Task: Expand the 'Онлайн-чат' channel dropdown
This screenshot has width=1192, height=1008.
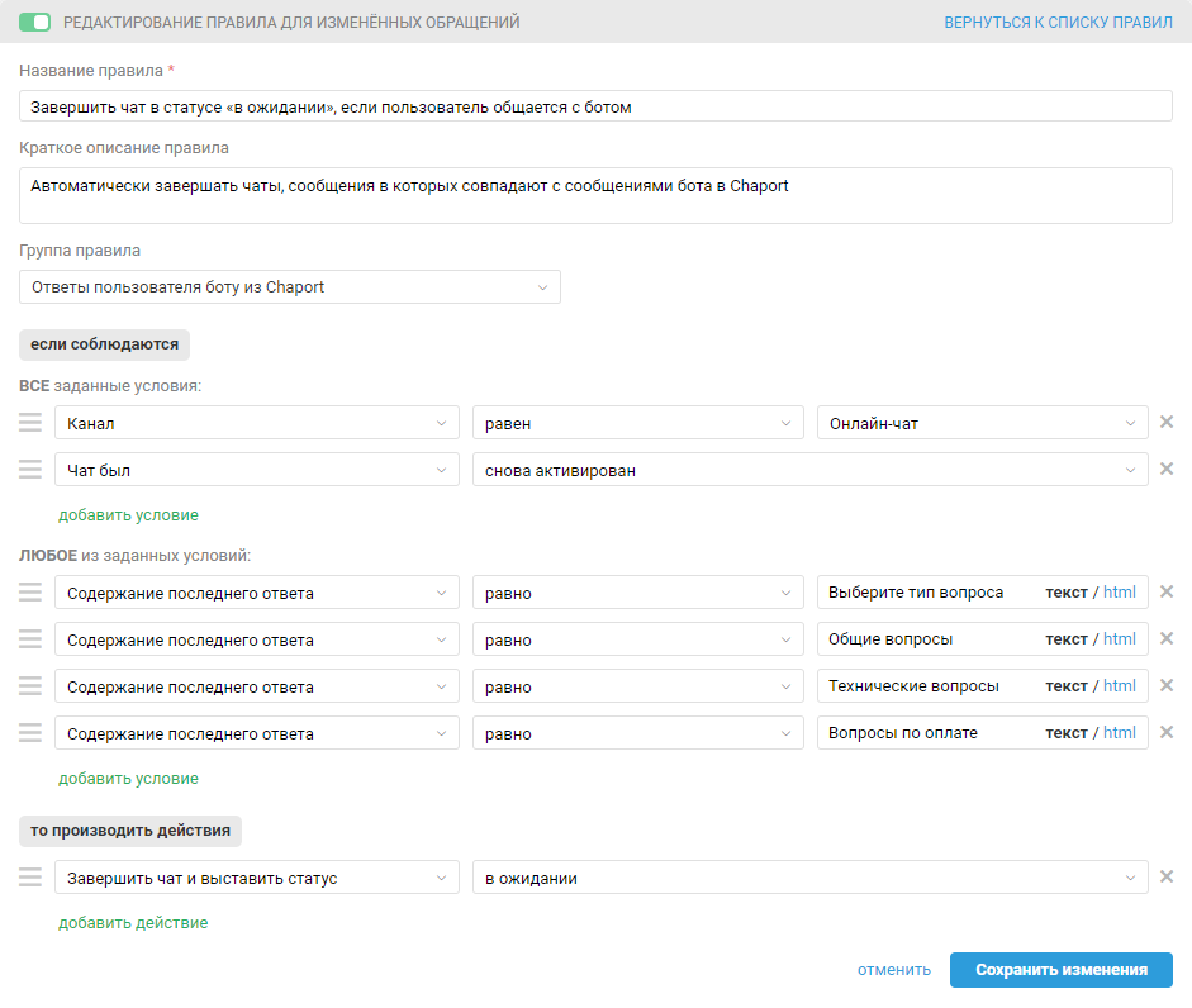Action: coord(982,423)
